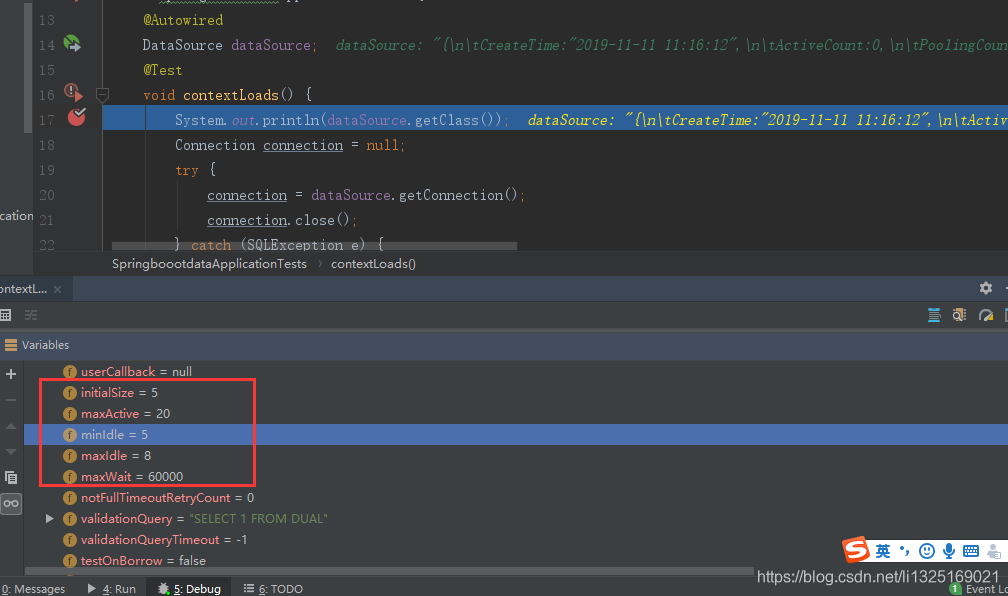Expand the validationQuery variable node

click(x=49, y=518)
